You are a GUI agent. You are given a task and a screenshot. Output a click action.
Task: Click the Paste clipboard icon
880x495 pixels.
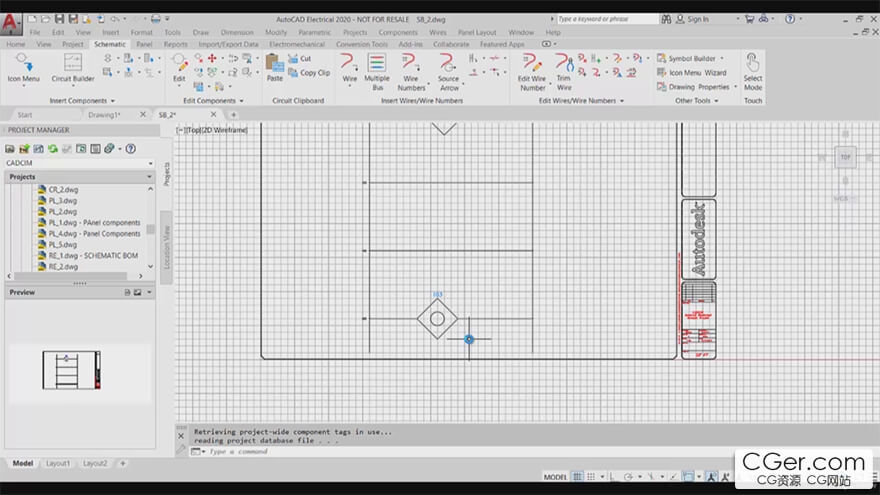tap(275, 67)
